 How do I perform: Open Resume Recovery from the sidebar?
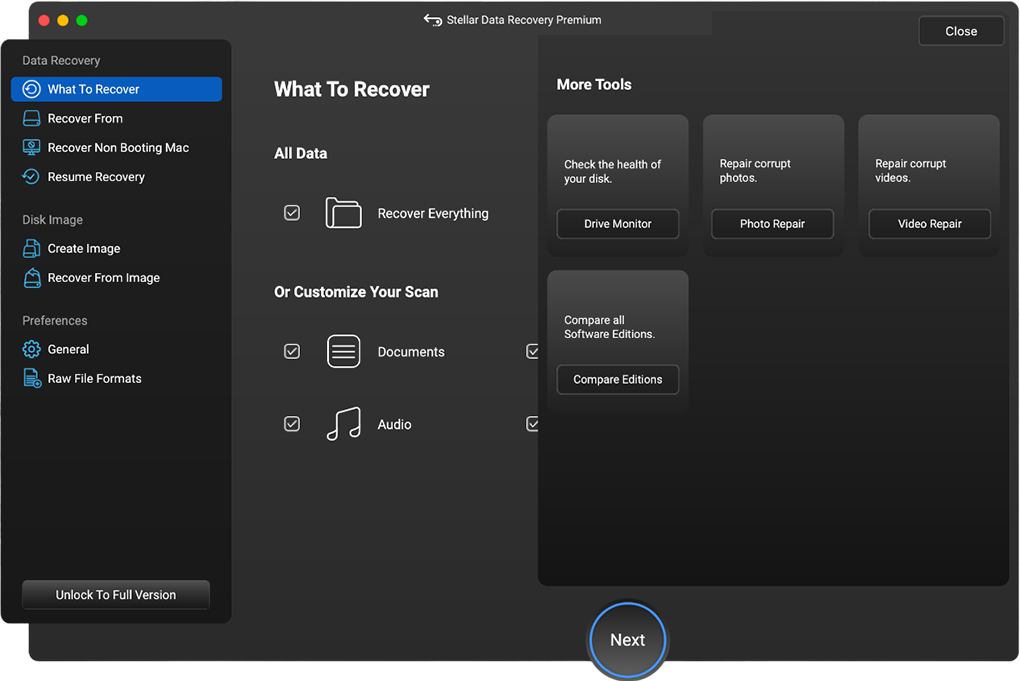(x=116, y=177)
